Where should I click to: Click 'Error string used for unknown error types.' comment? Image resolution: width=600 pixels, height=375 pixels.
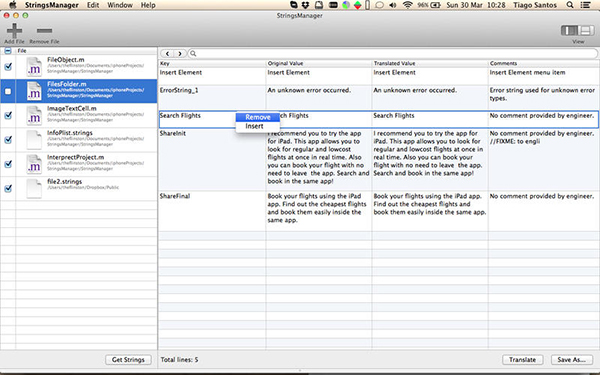click(542, 94)
